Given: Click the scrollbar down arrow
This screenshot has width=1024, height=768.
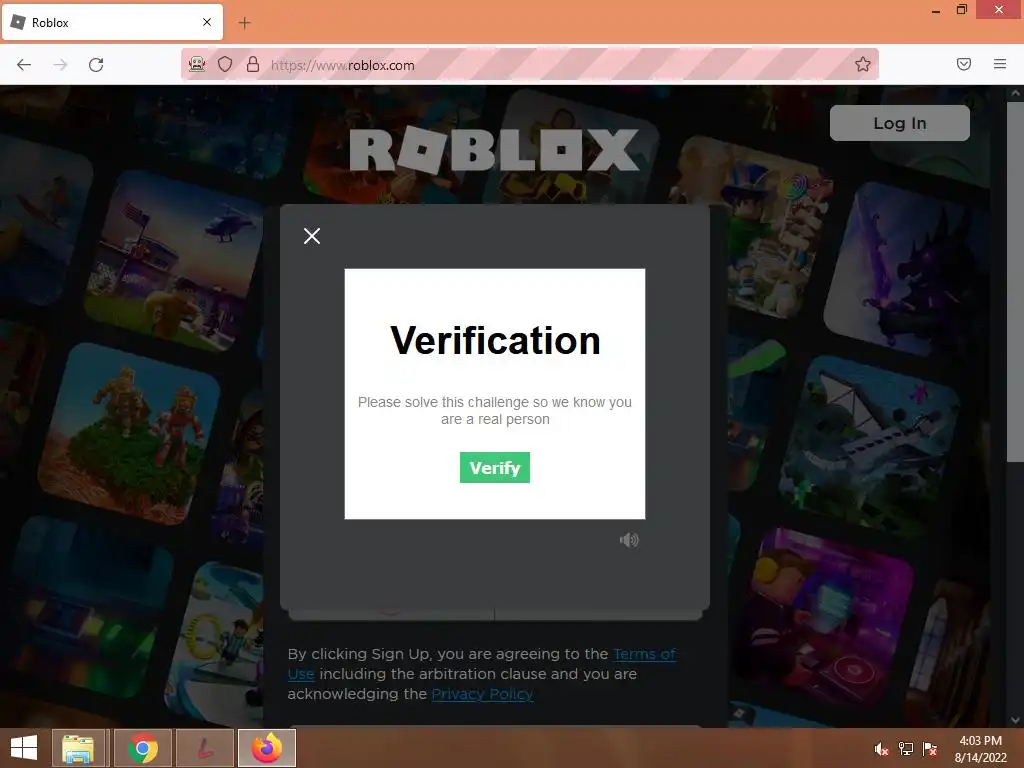Looking at the screenshot, I should (1015, 720).
